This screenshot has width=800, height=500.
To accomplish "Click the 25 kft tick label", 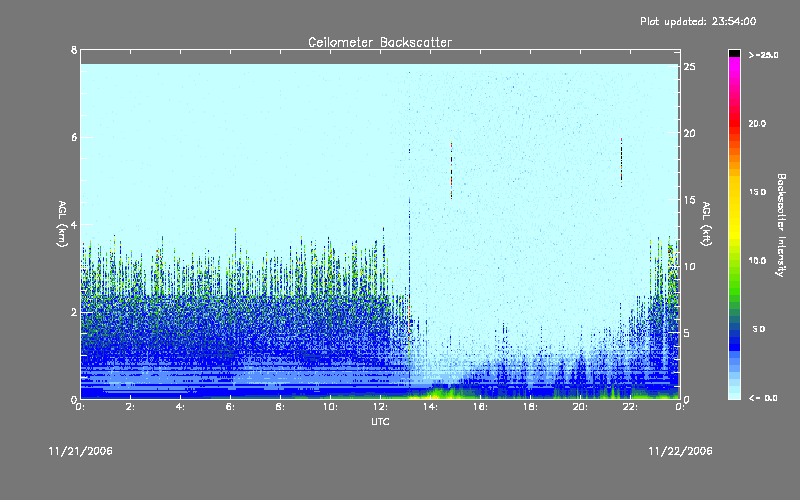I will [x=689, y=67].
